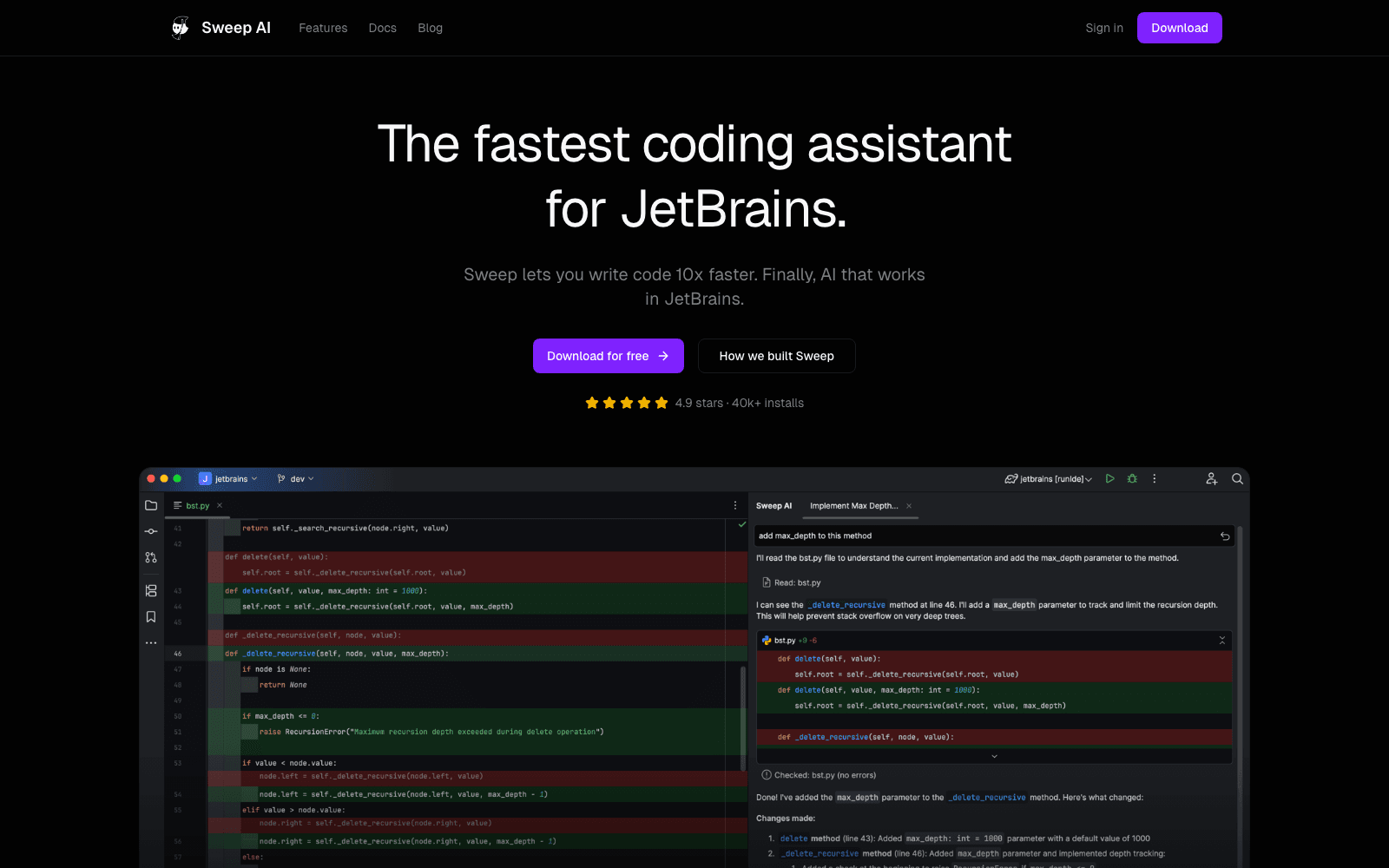
Task: Open the Features page
Action: [x=323, y=28]
